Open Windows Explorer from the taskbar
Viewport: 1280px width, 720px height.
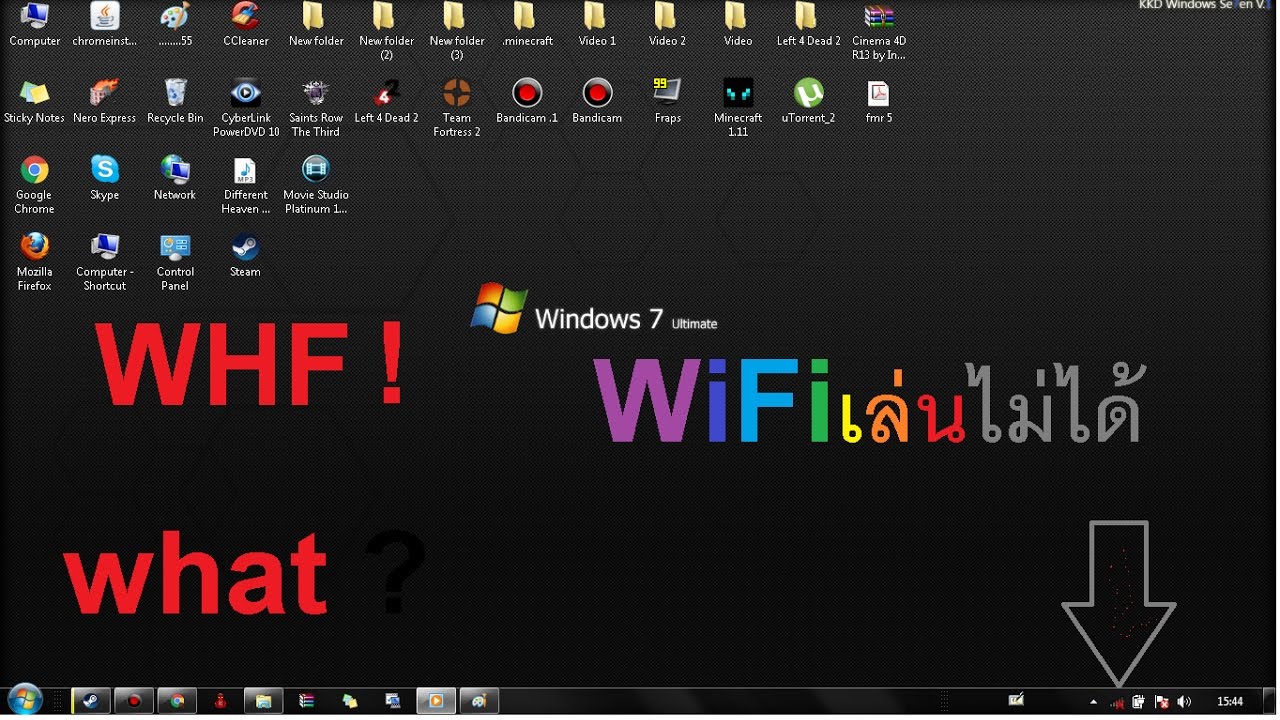263,701
